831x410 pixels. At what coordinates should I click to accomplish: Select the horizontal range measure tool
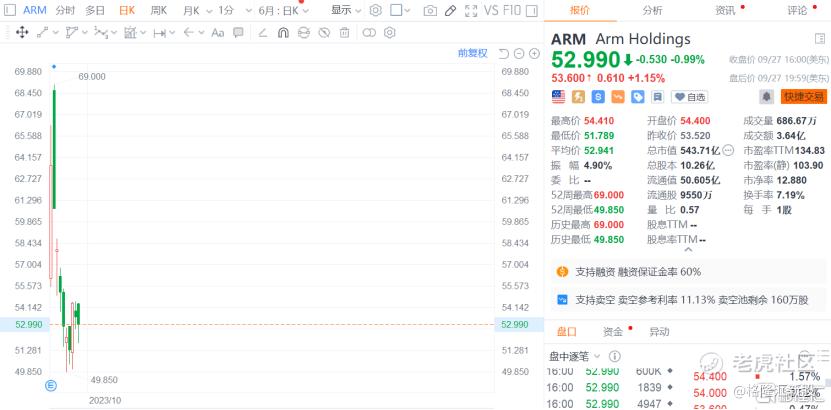click(159, 33)
